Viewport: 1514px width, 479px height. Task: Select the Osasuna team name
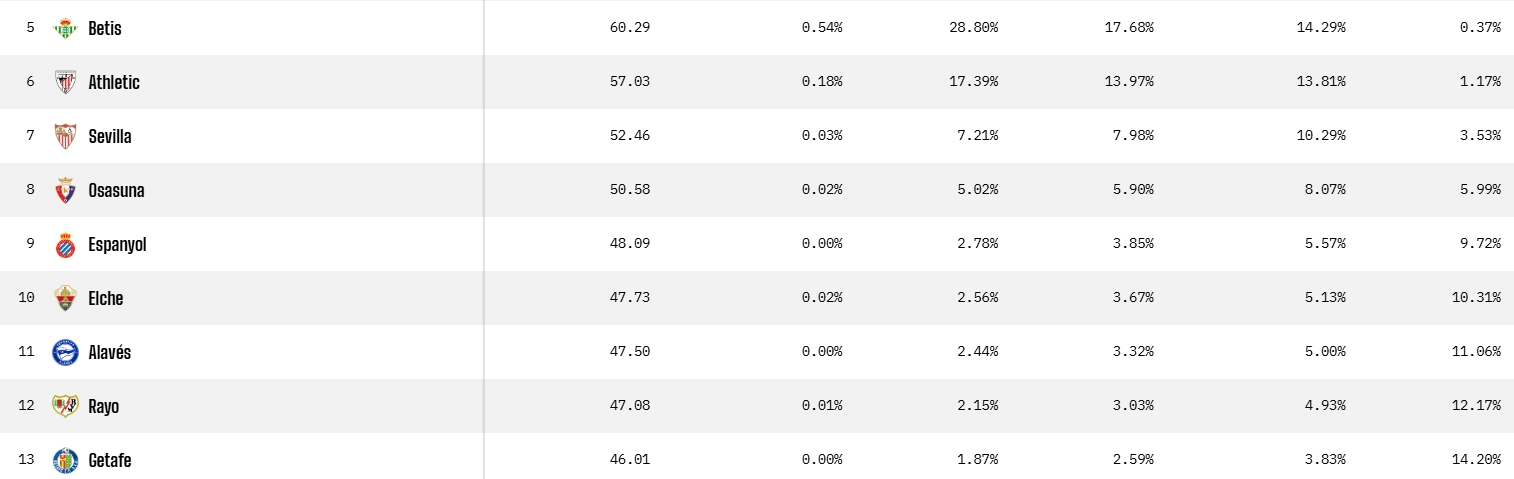point(116,190)
